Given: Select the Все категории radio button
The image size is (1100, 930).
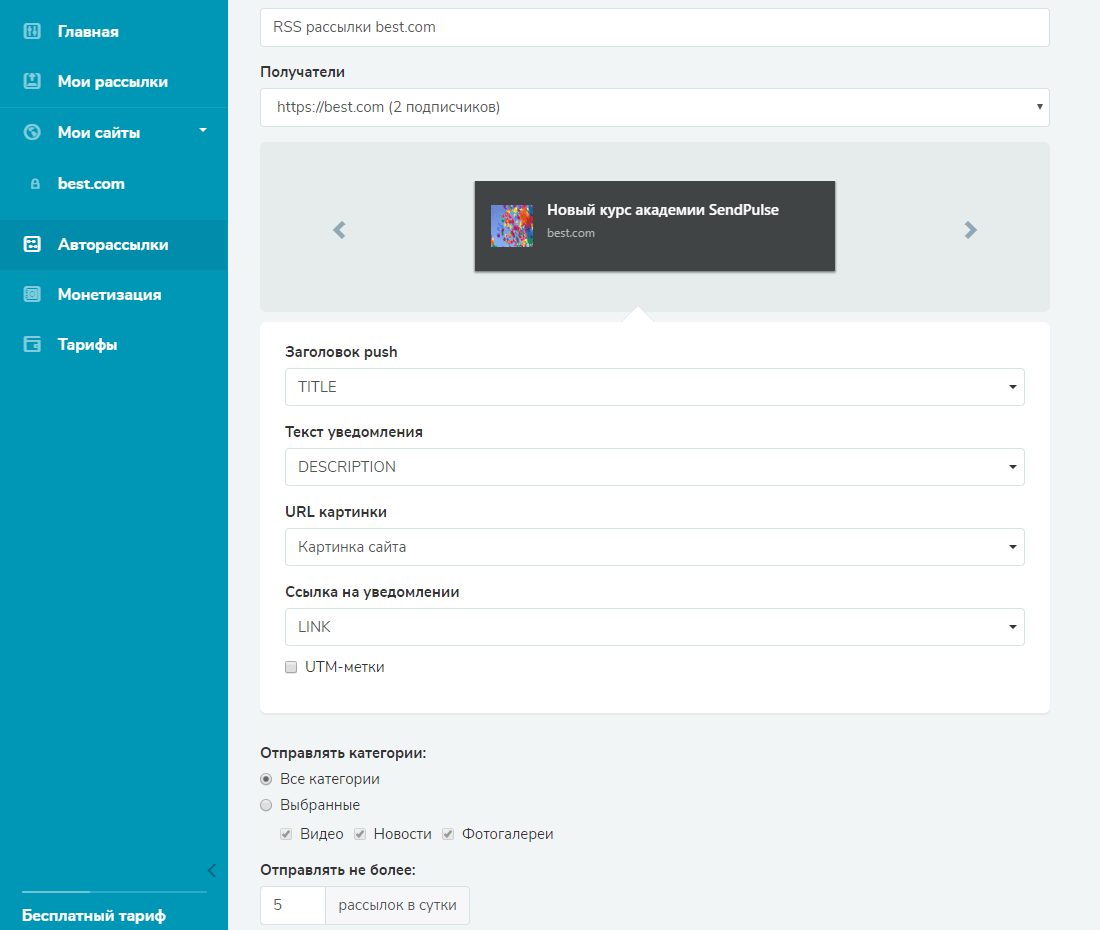Looking at the screenshot, I should pos(266,779).
